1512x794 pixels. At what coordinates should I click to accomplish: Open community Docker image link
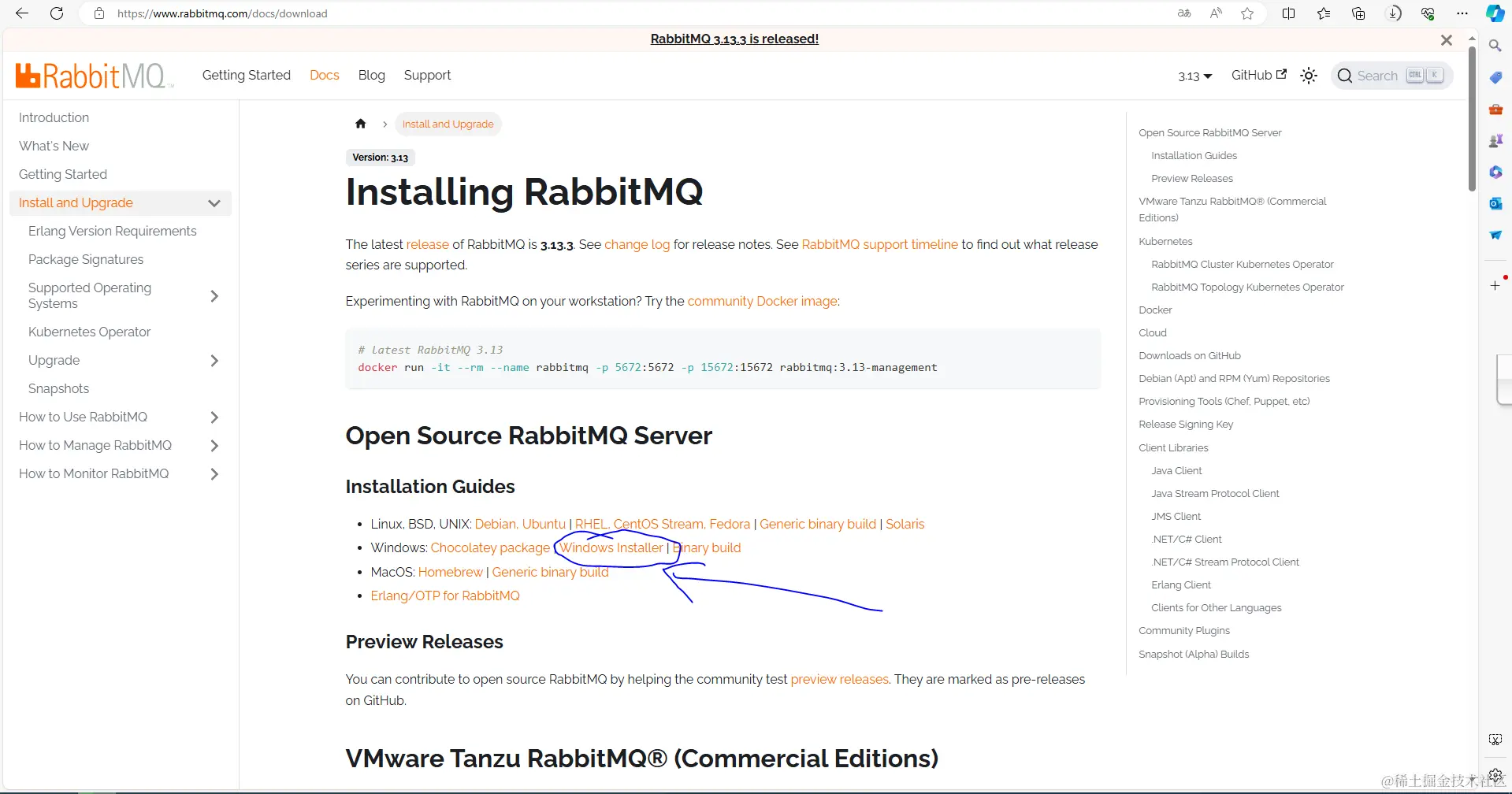coord(762,301)
